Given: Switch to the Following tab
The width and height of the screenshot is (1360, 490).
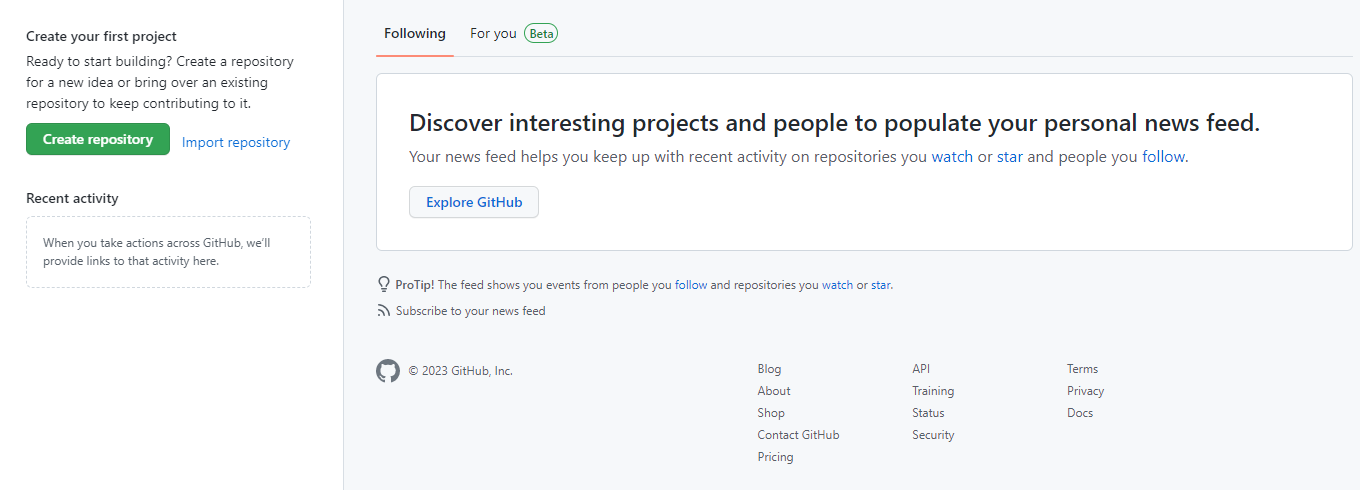Looking at the screenshot, I should click(x=415, y=33).
